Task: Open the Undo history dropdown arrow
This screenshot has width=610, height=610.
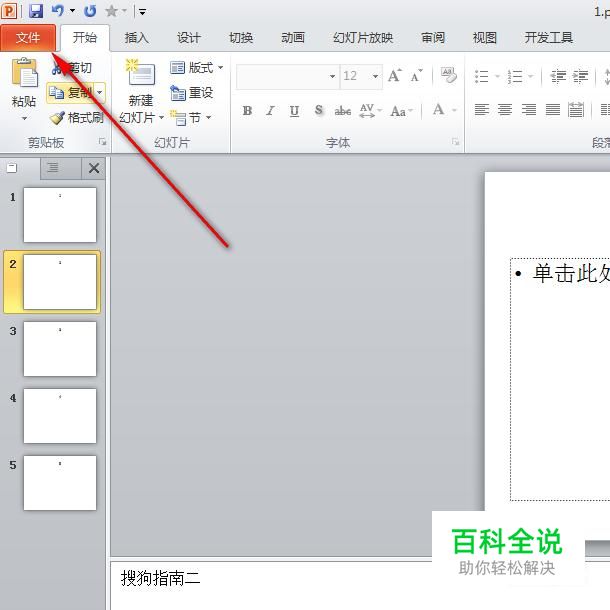Action: pyautogui.click(x=72, y=11)
